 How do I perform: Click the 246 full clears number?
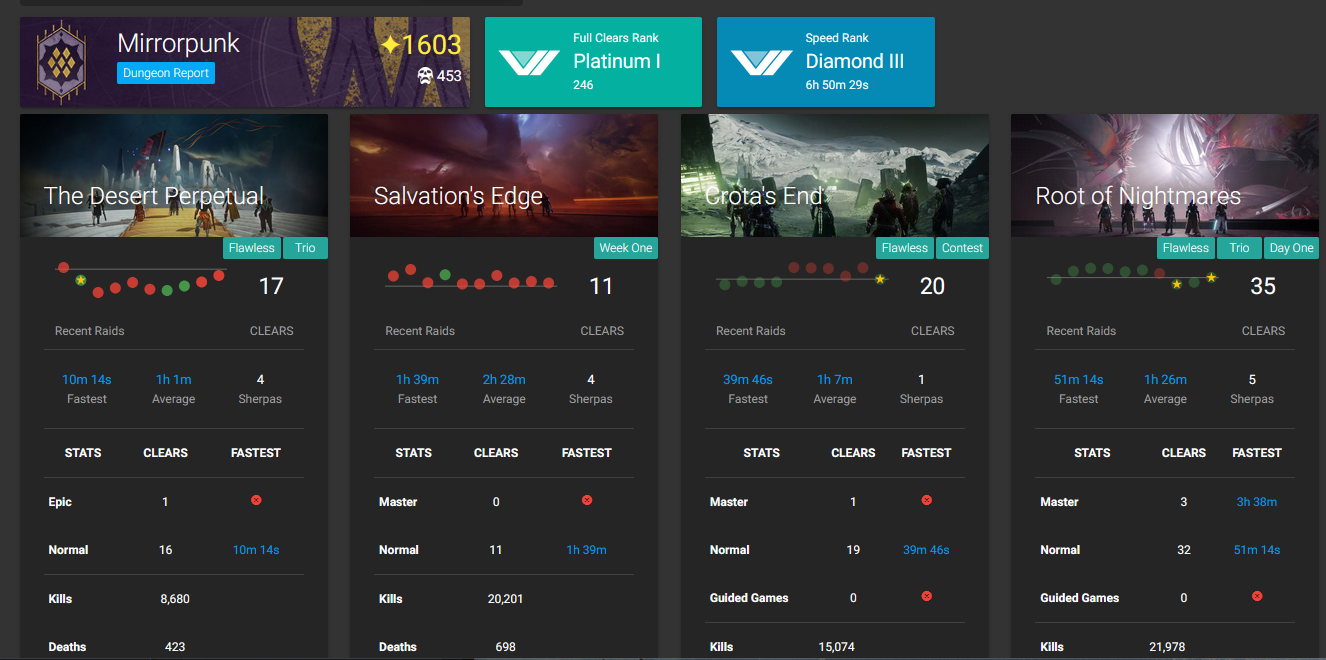(x=583, y=85)
